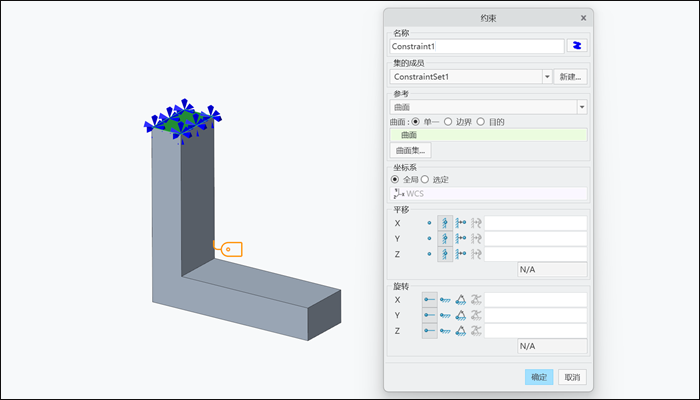The width and height of the screenshot is (700, 400).
Task: Click Z translation value field
Action: pos(535,254)
